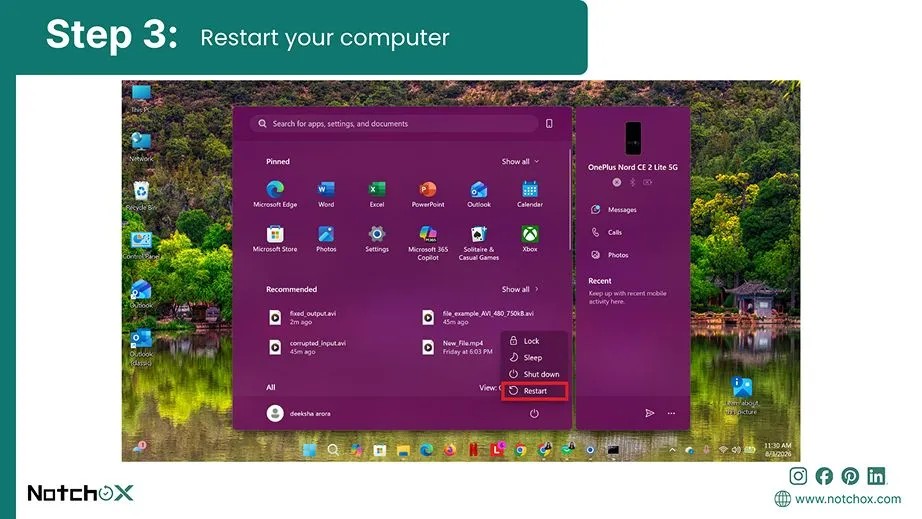The image size is (922, 519).
Task: Launch Word from the Pinned section
Action: [x=326, y=193]
